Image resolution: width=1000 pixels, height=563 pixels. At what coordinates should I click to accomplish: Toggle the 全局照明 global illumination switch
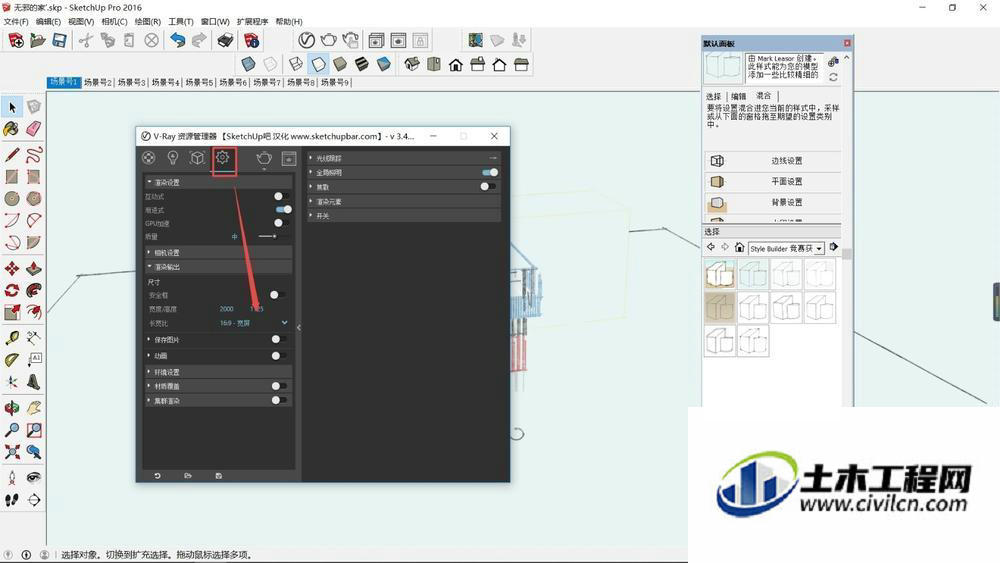pos(490,172)
